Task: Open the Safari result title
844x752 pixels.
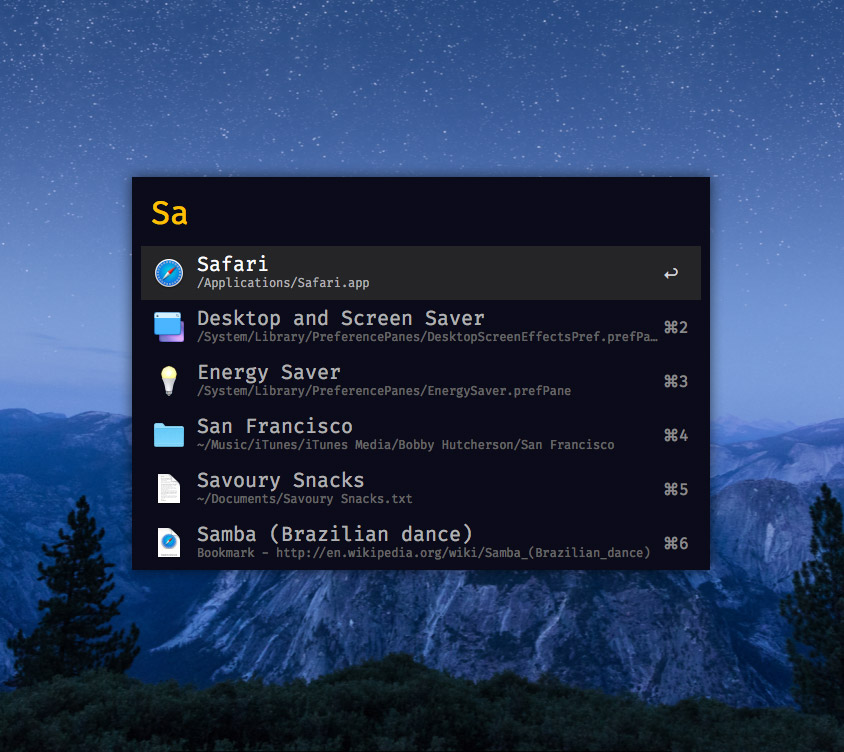Action: tap(233, 264)
